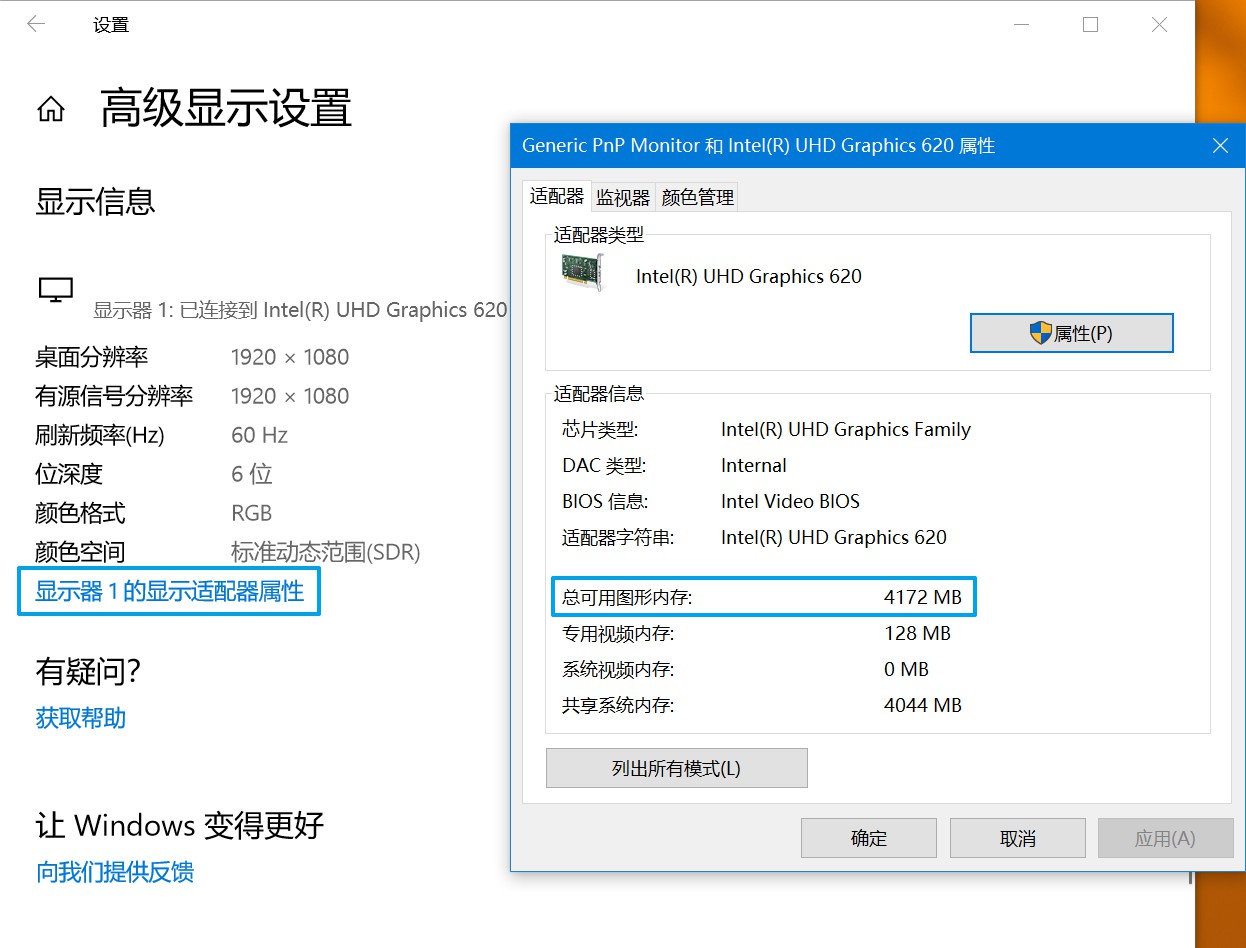Switch to the 适配器 tab
Screen dimensions: 1246x948
coord(557,196)
